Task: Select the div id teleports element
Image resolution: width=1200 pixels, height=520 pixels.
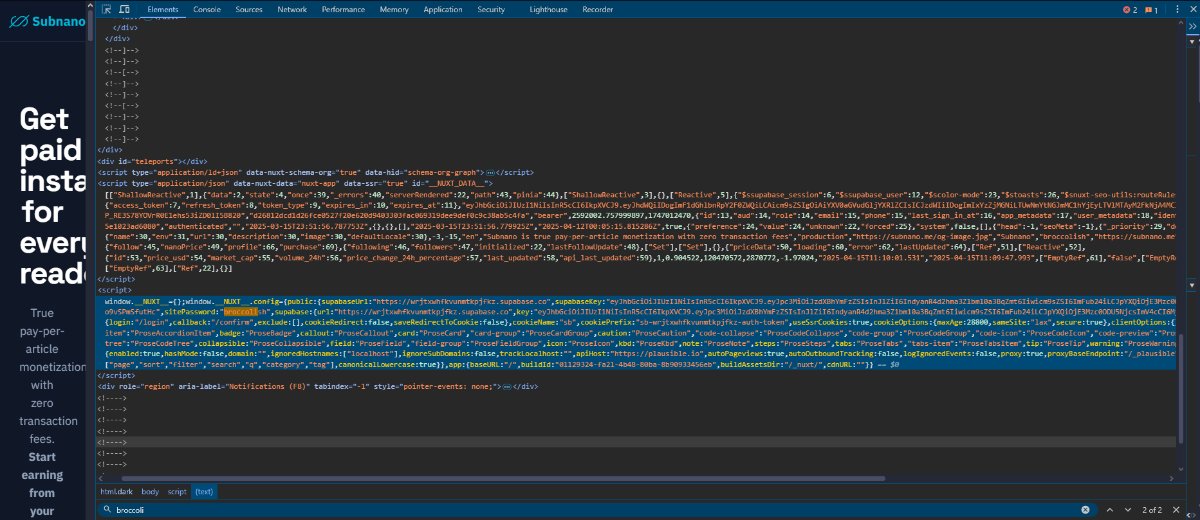Action: pyautogui.click(x=152, y=161)
